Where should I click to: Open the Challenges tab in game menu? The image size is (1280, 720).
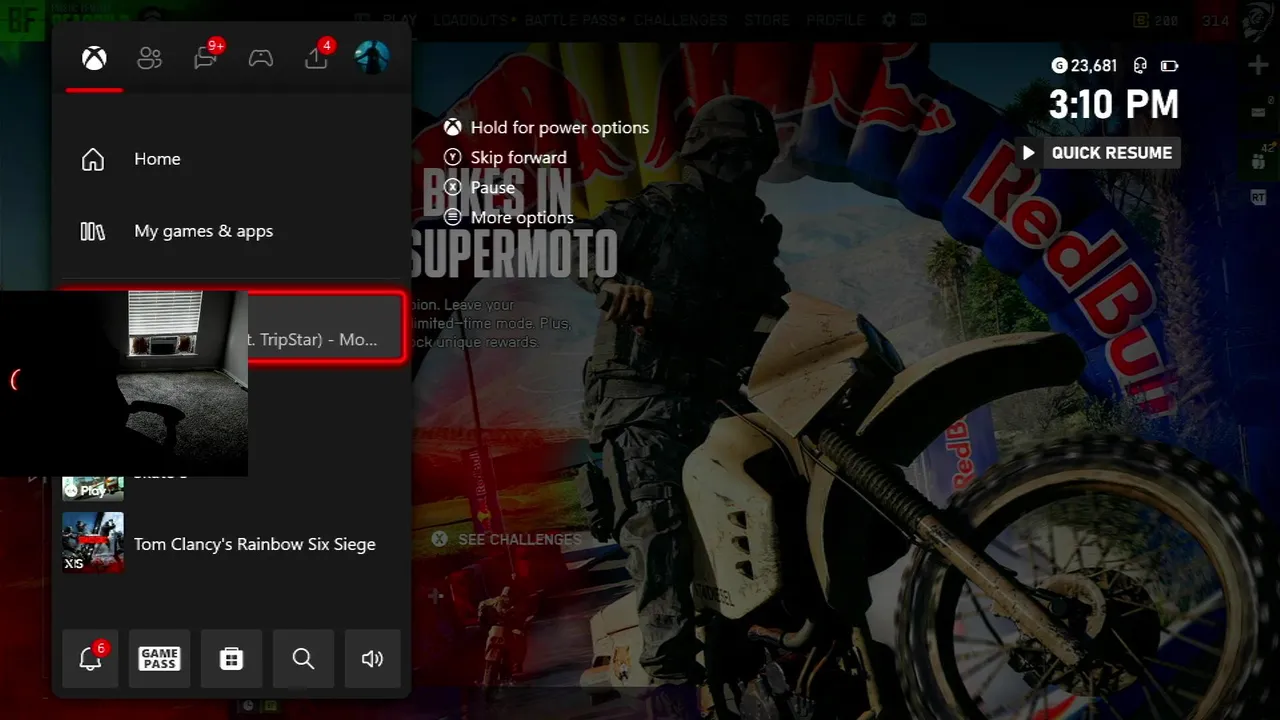tap(680, 20)
